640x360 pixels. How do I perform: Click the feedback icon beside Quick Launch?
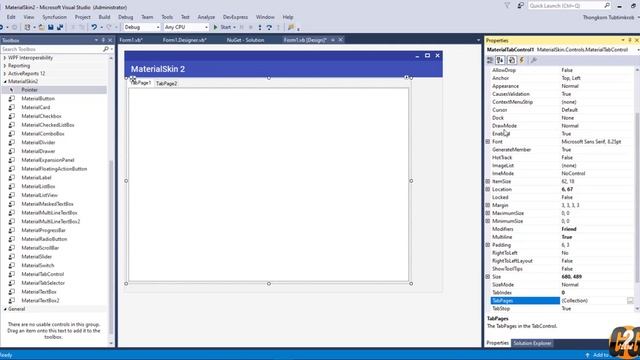click(x=520, y=6)
